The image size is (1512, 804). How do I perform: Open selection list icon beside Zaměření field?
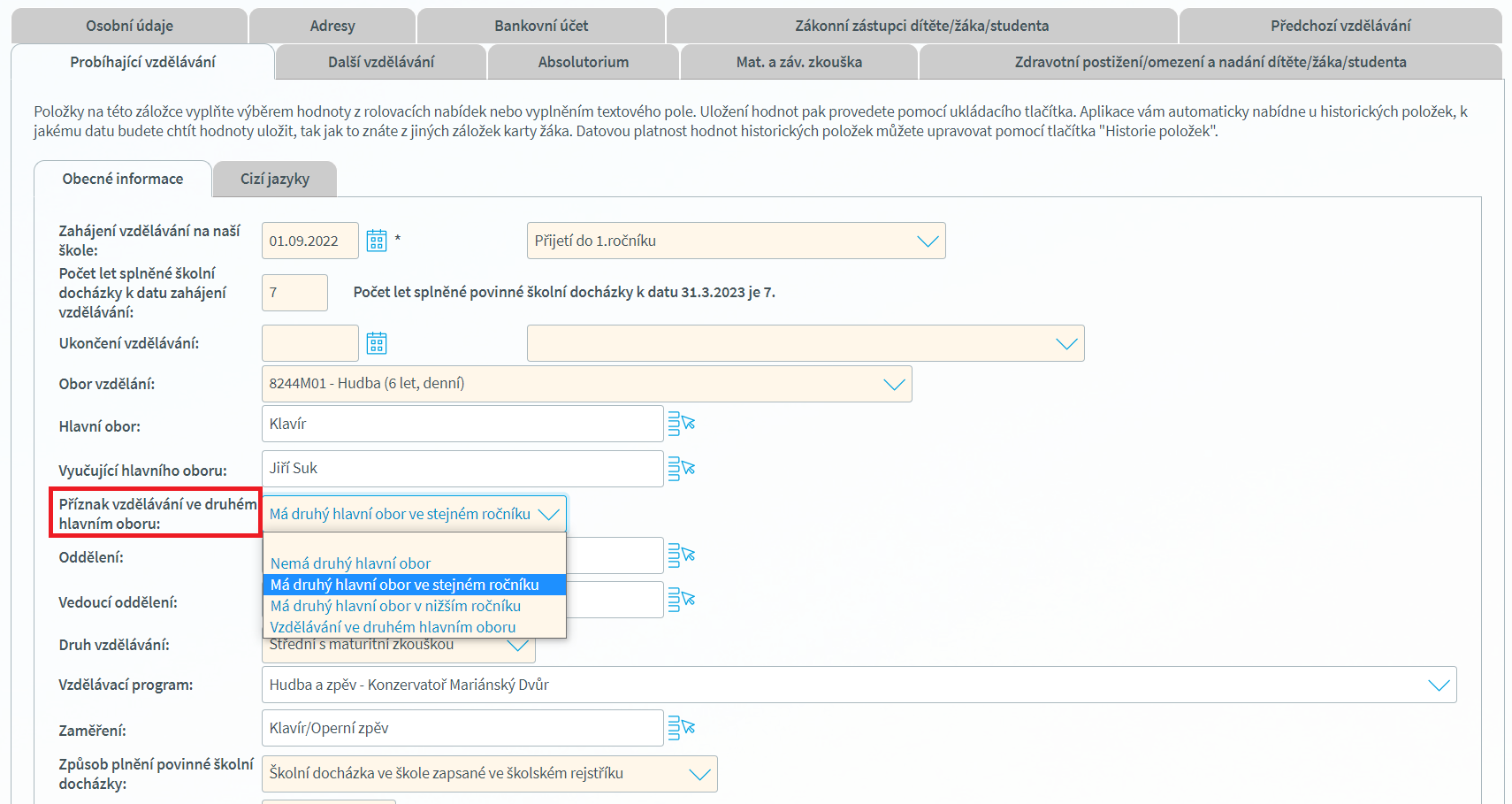tap(682, 728)
